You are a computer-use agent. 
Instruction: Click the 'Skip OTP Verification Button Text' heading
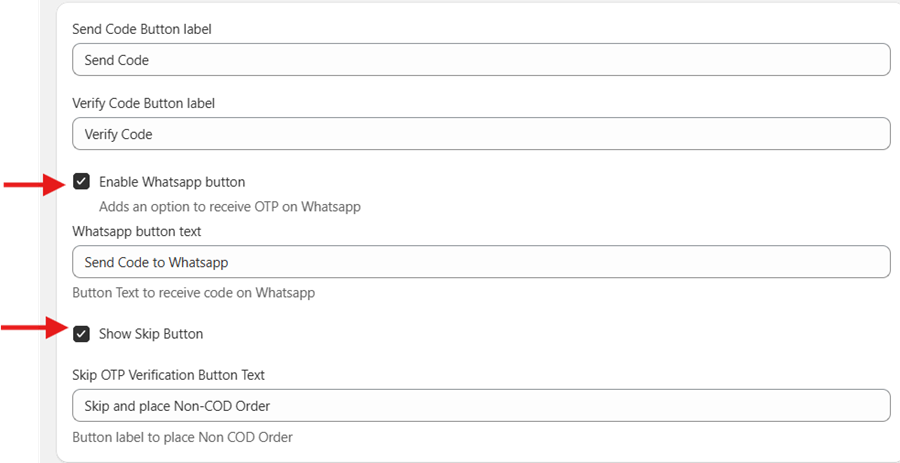[x=168, y=375]
